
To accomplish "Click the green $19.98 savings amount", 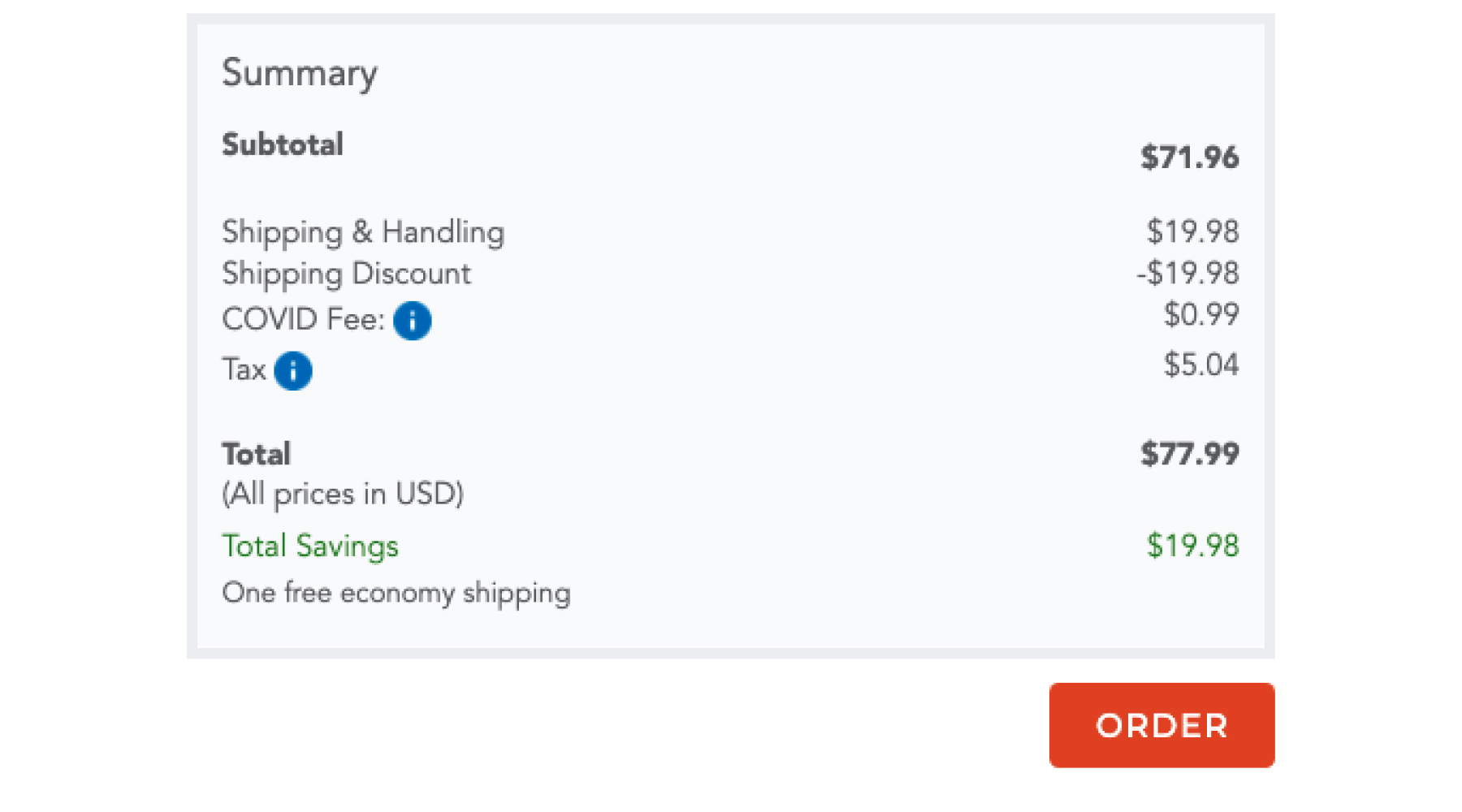I will pyautogui.click(x=1192, y=546).
